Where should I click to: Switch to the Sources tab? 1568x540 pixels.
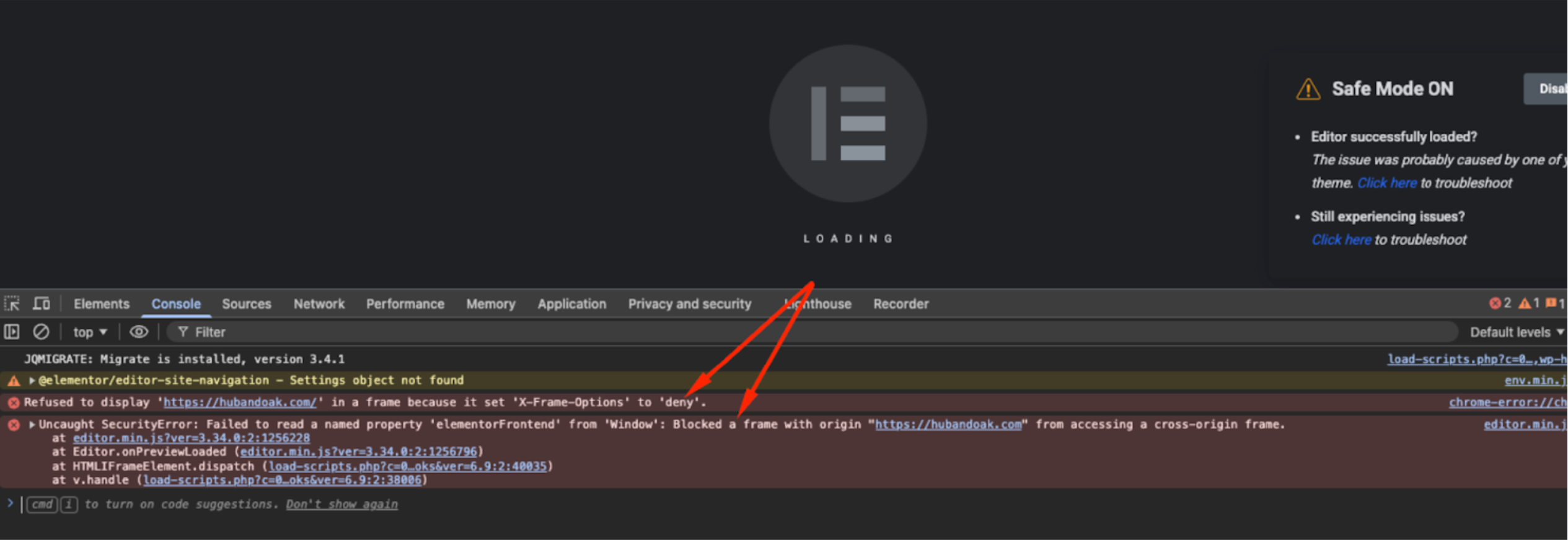[246, 303]
